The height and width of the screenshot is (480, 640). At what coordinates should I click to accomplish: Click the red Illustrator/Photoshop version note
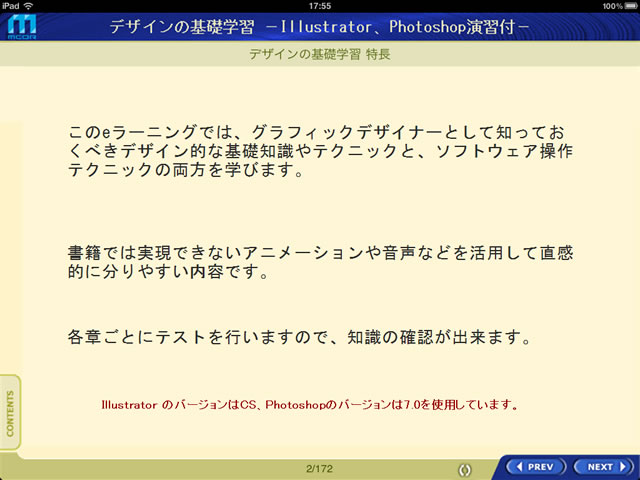(x=310, y=405)
